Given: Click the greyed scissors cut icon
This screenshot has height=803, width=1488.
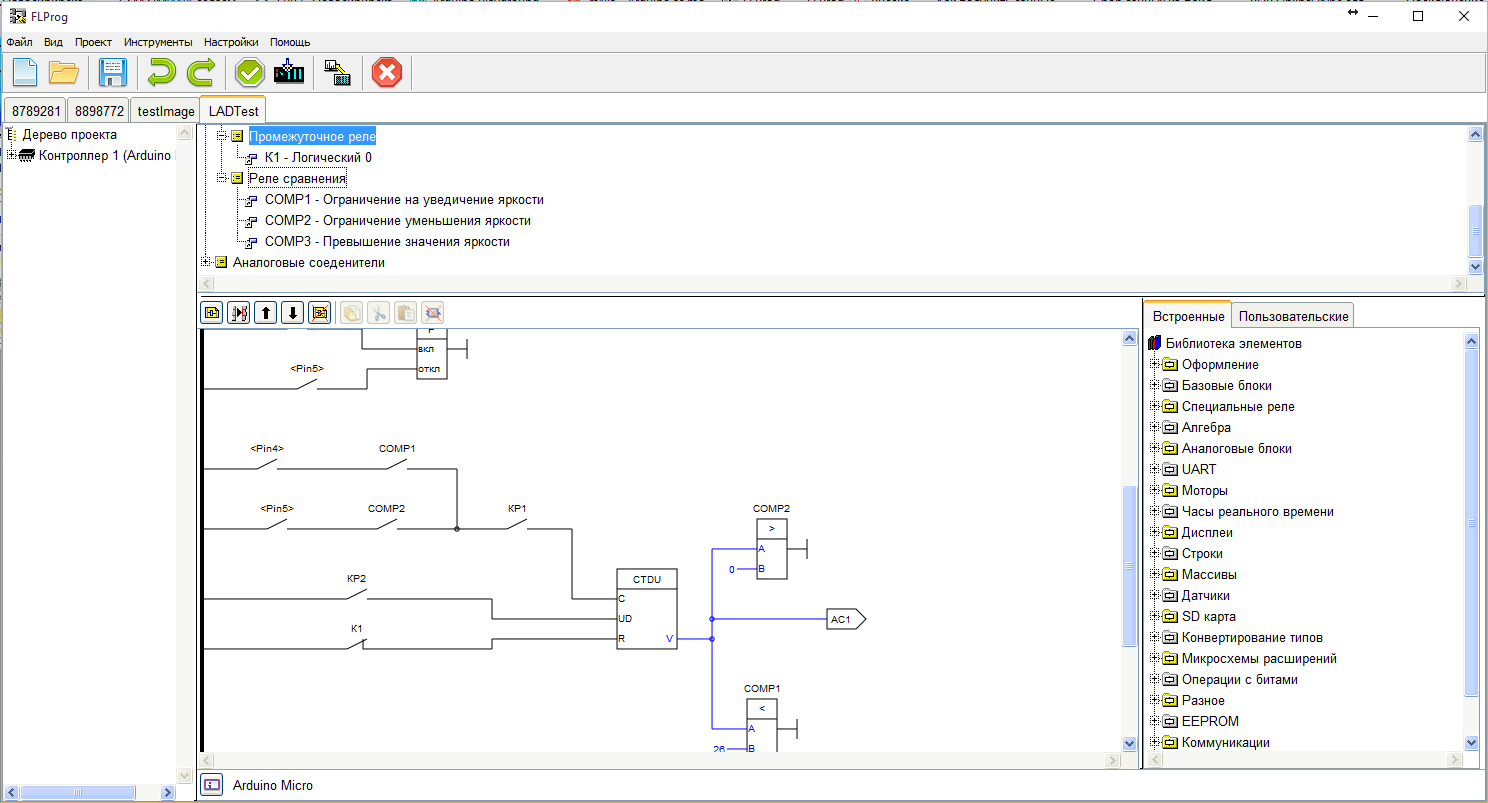Looking at the screenshot, I should [379, 312].
